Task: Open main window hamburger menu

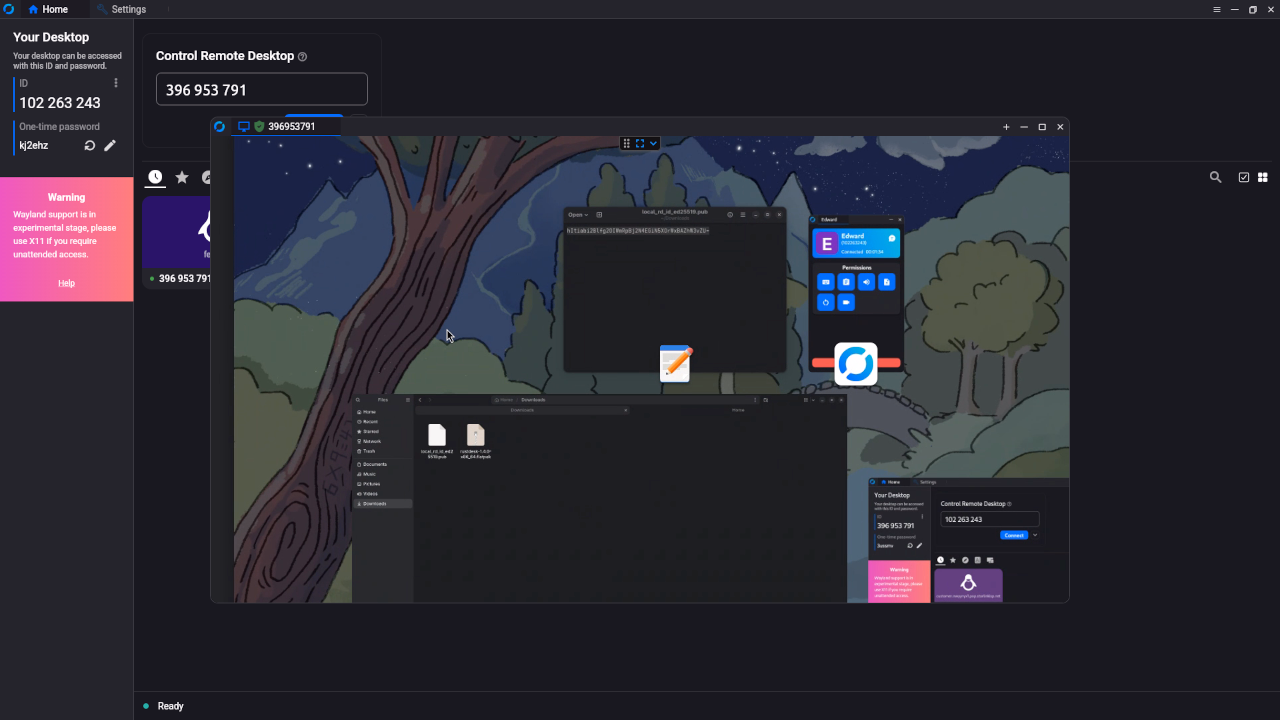Action: coord(1217,9)
